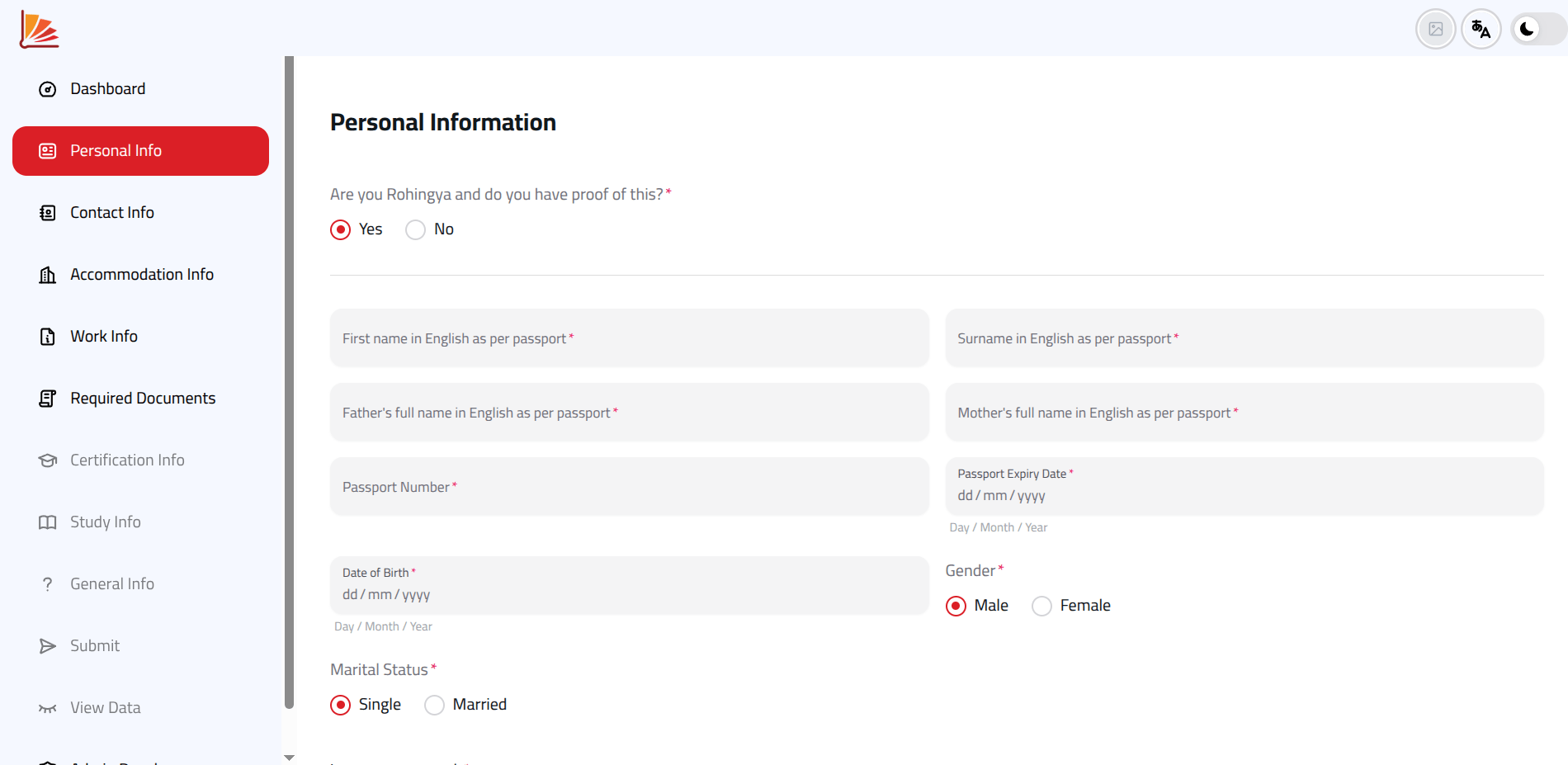Click Day / Month / Year hint under Date of Birth

click(383, 626)
